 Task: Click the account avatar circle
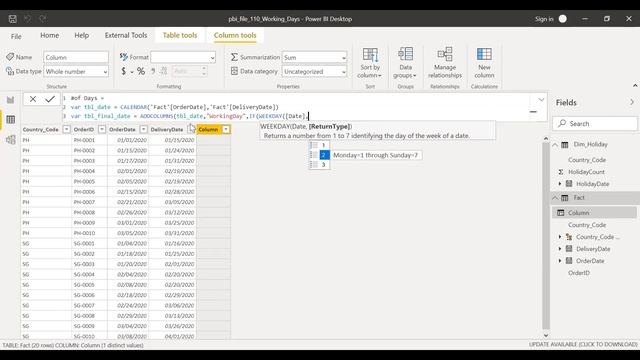click(x=562, y=19)
